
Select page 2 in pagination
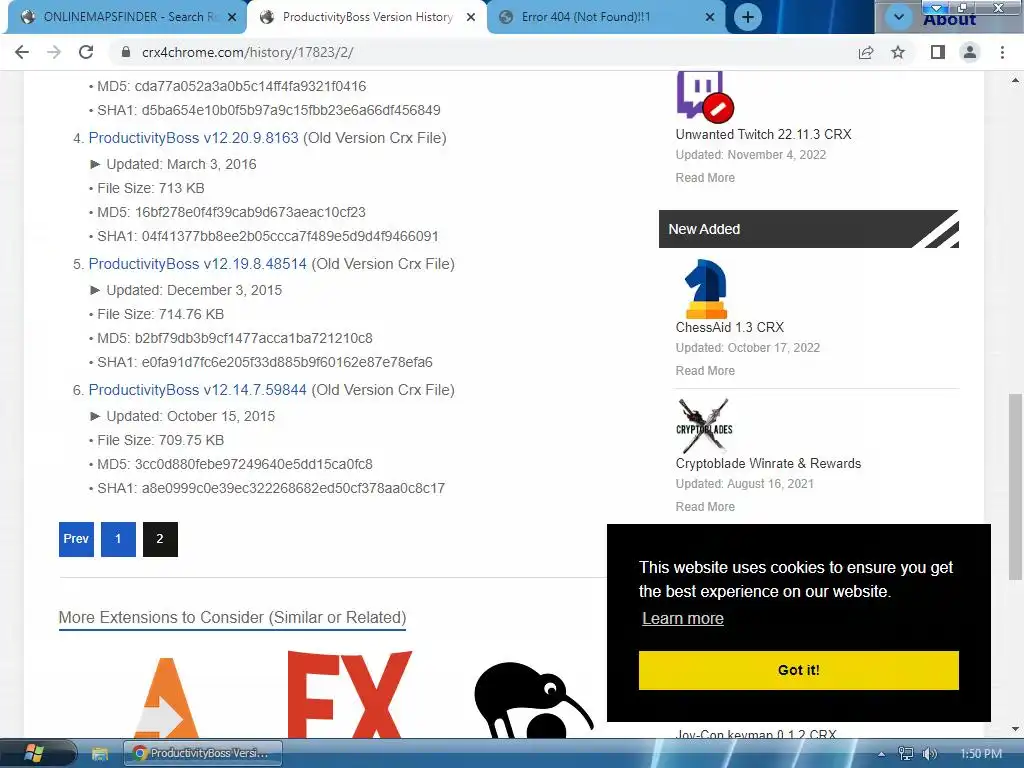pos(160,539)
